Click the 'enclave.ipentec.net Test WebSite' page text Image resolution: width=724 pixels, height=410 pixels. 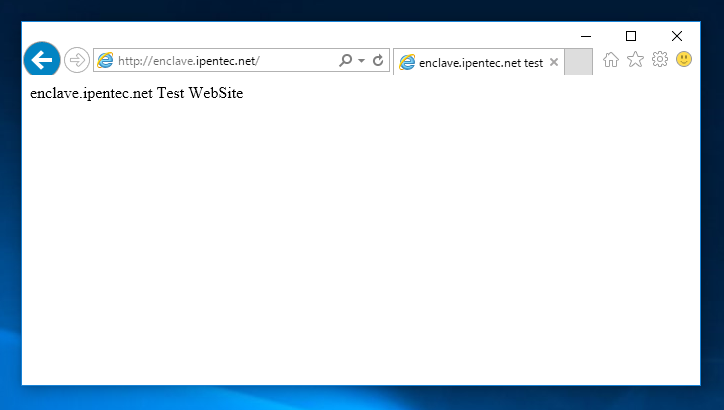point(137,93)
